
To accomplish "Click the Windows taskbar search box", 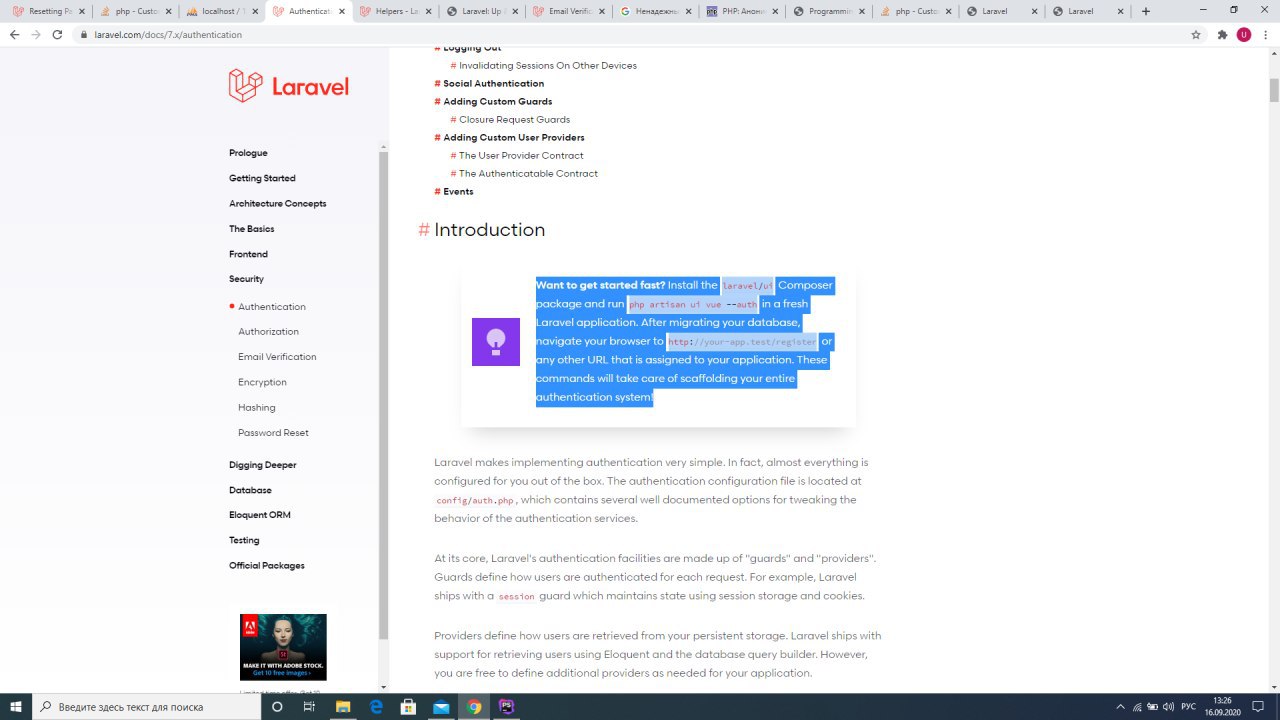I will click(x=147, y=706).
